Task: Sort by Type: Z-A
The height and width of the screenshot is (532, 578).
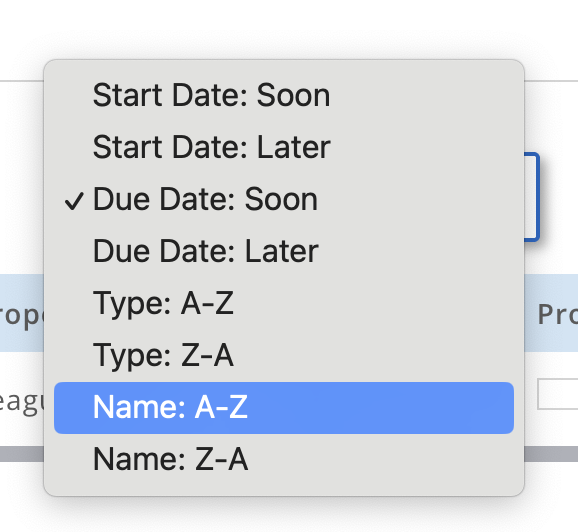Action: pyautogui.click(x=284, y=355)
